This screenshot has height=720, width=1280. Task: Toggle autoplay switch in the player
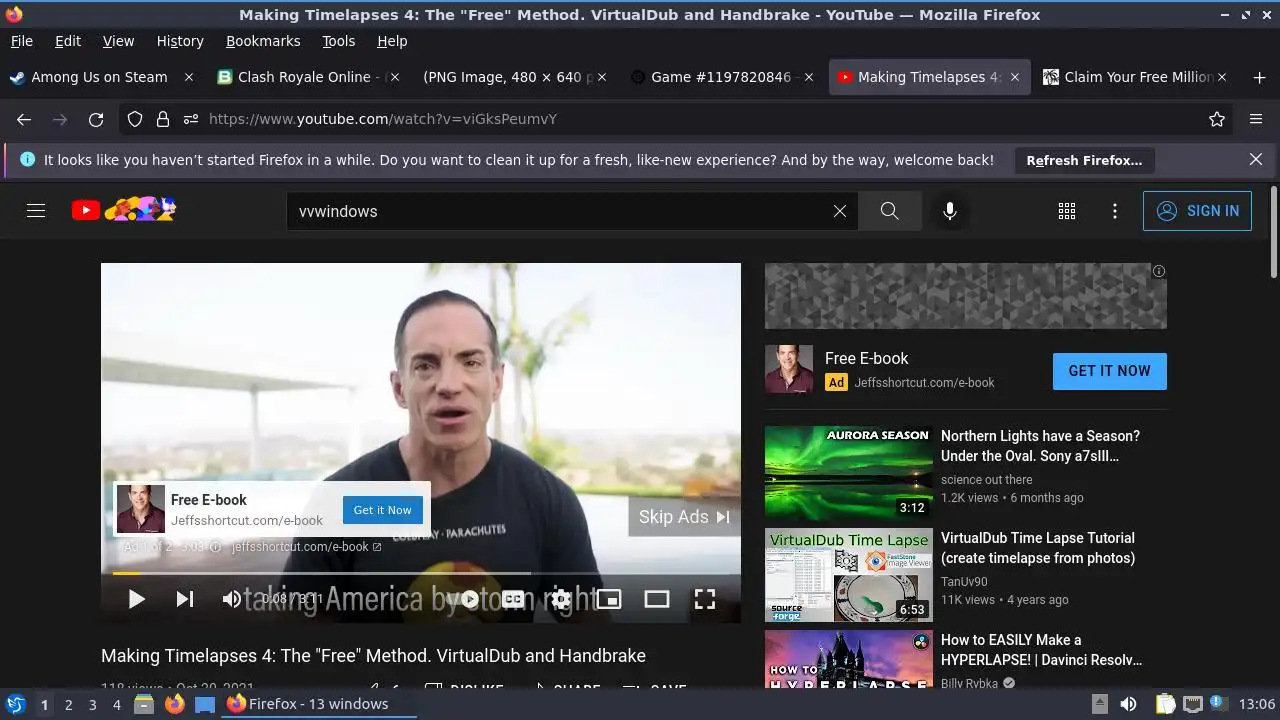click(468, 599)
